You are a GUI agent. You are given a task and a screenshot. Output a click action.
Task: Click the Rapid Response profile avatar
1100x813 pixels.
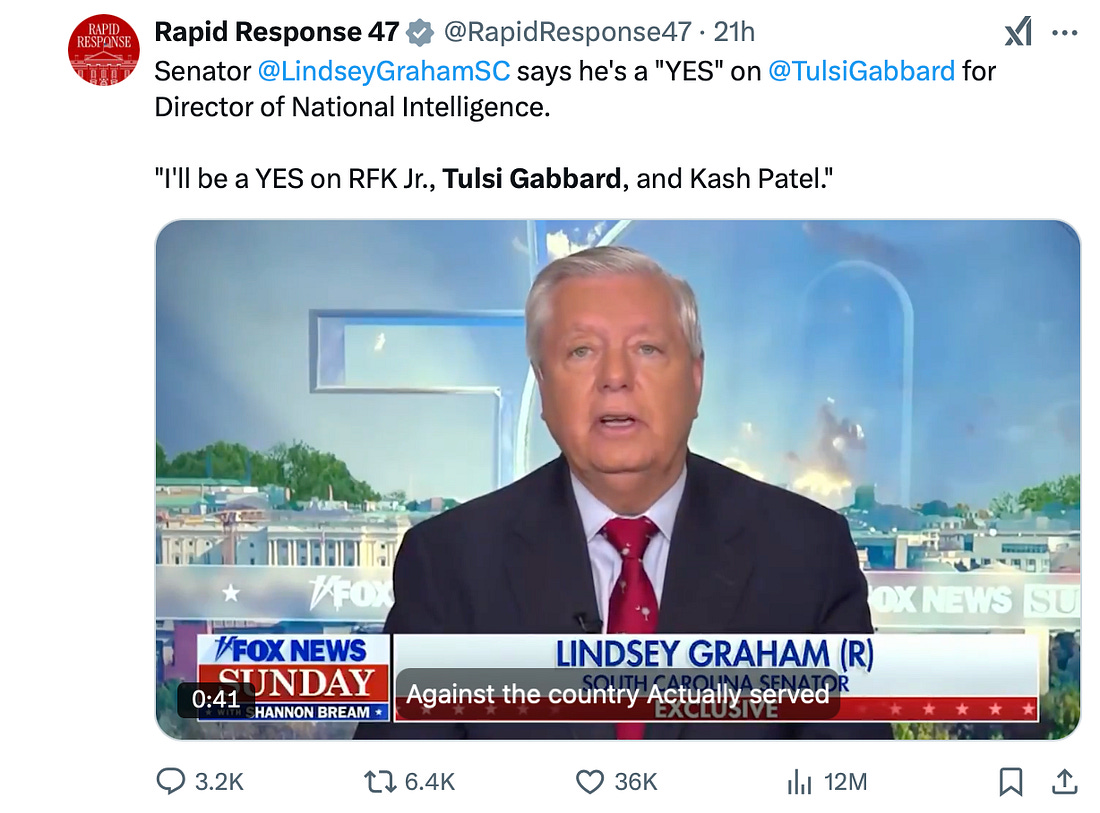coord(104,50)
